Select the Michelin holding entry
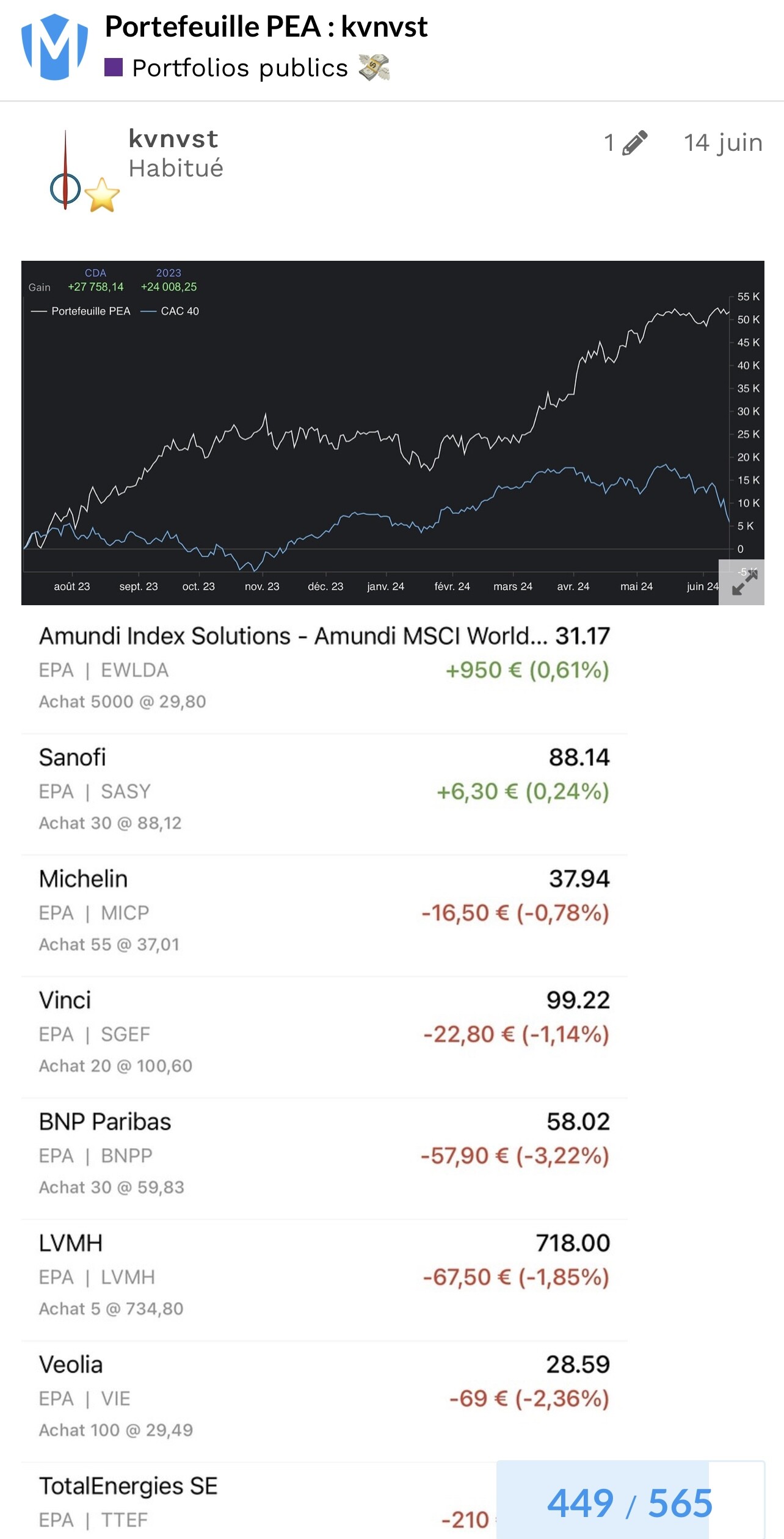Image resolution: width=784 pixels, height=1539 pixels. 324,912
